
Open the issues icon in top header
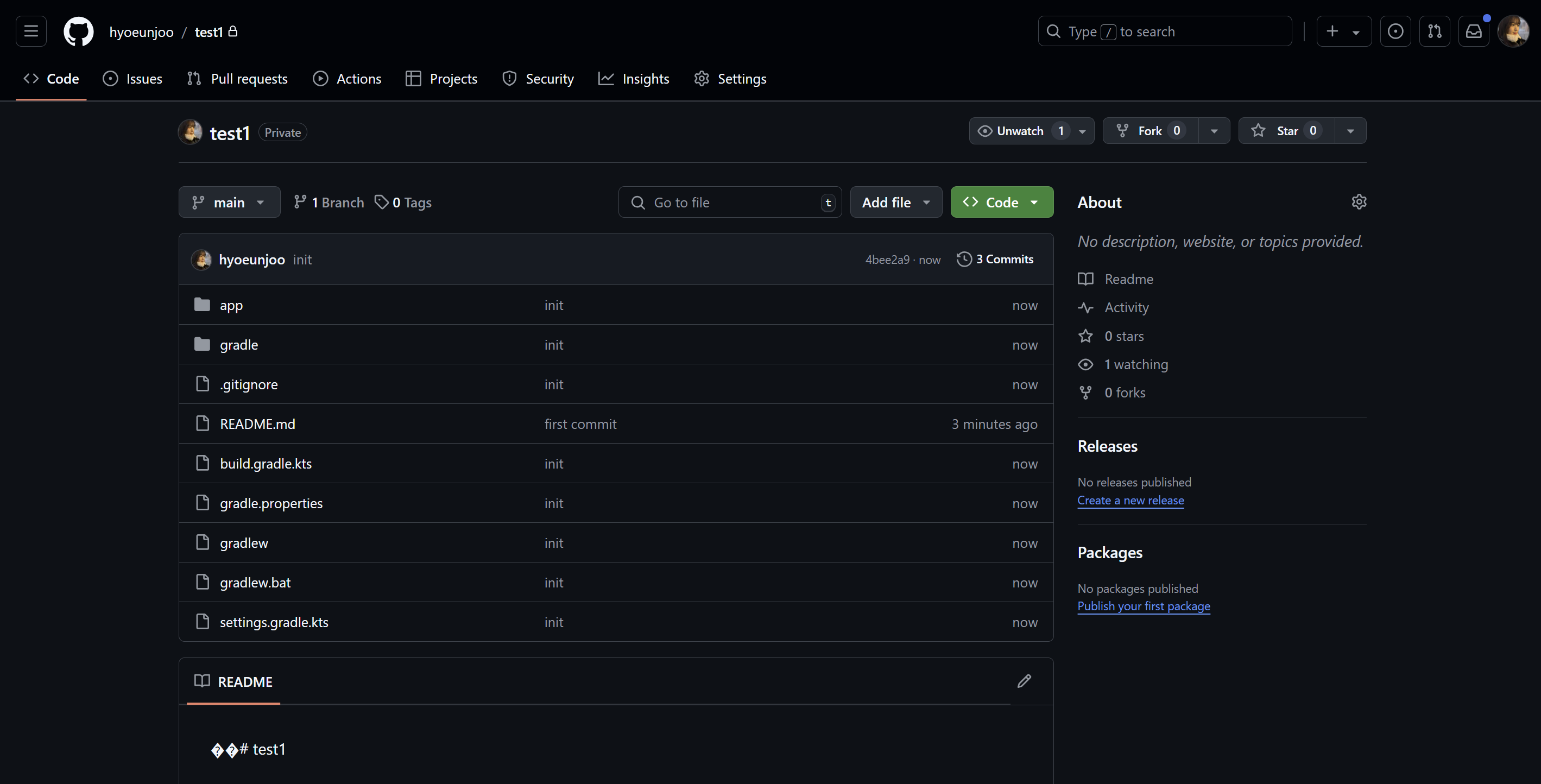[x=1395, y=31]
